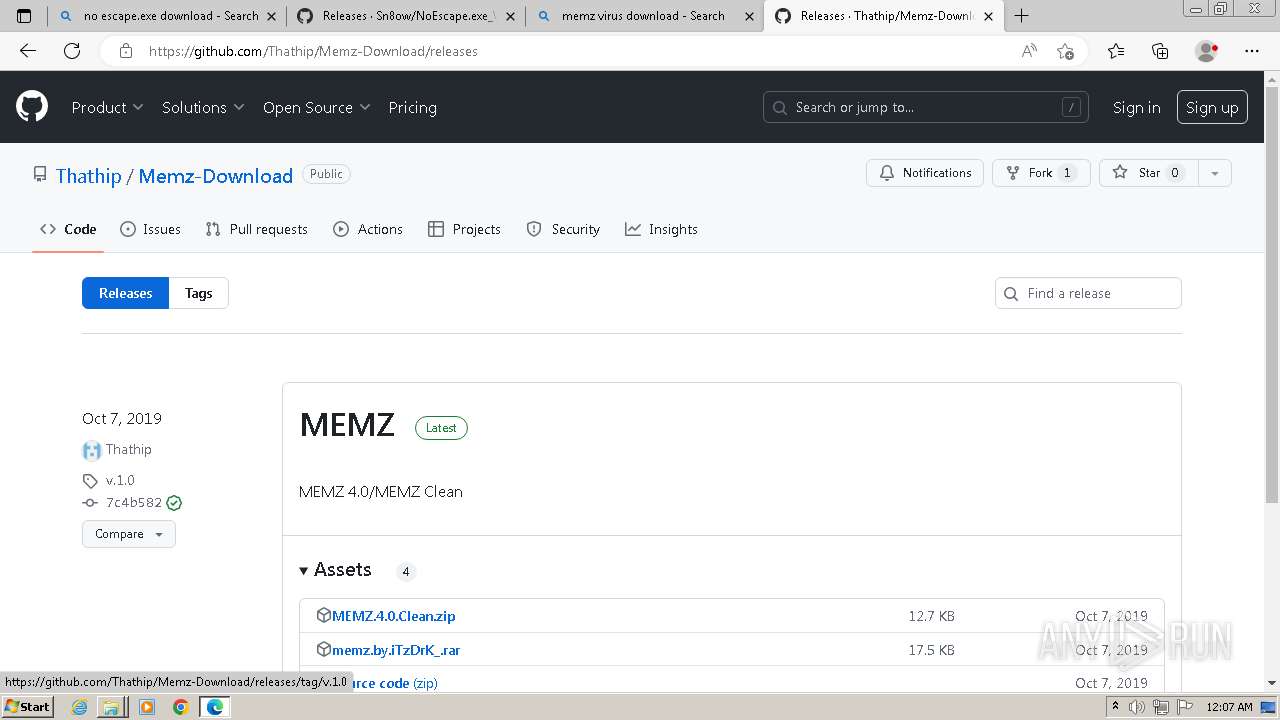Open the Thathip owner link
Viewport: 1280px width, 720px height.
[88, 175]
